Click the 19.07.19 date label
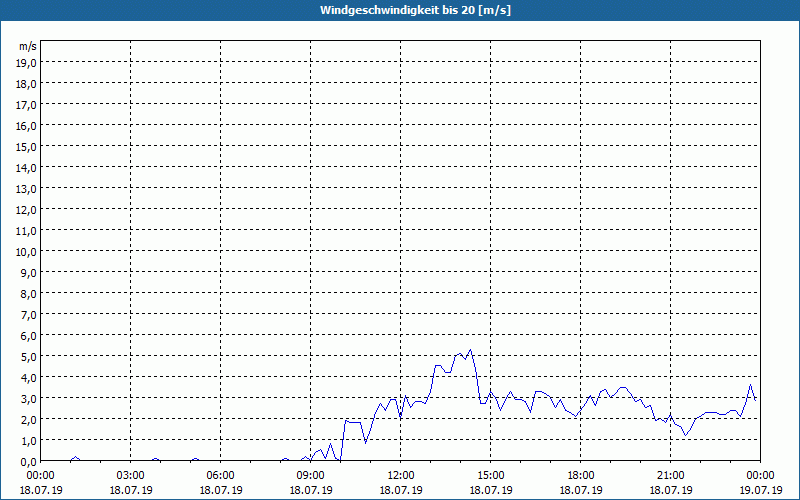The image size is (800, 500). pos(761,490)
